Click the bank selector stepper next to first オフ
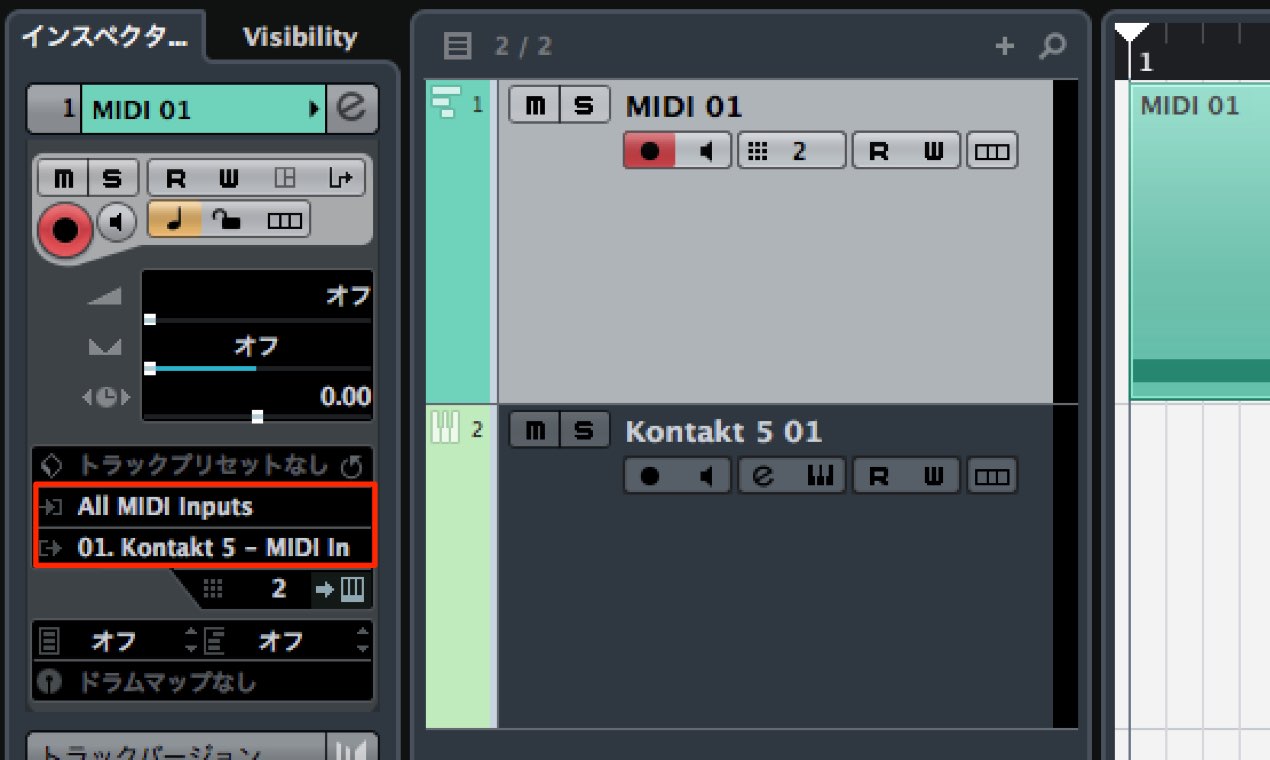This screenshot has height=760, width=1270. 192,641
